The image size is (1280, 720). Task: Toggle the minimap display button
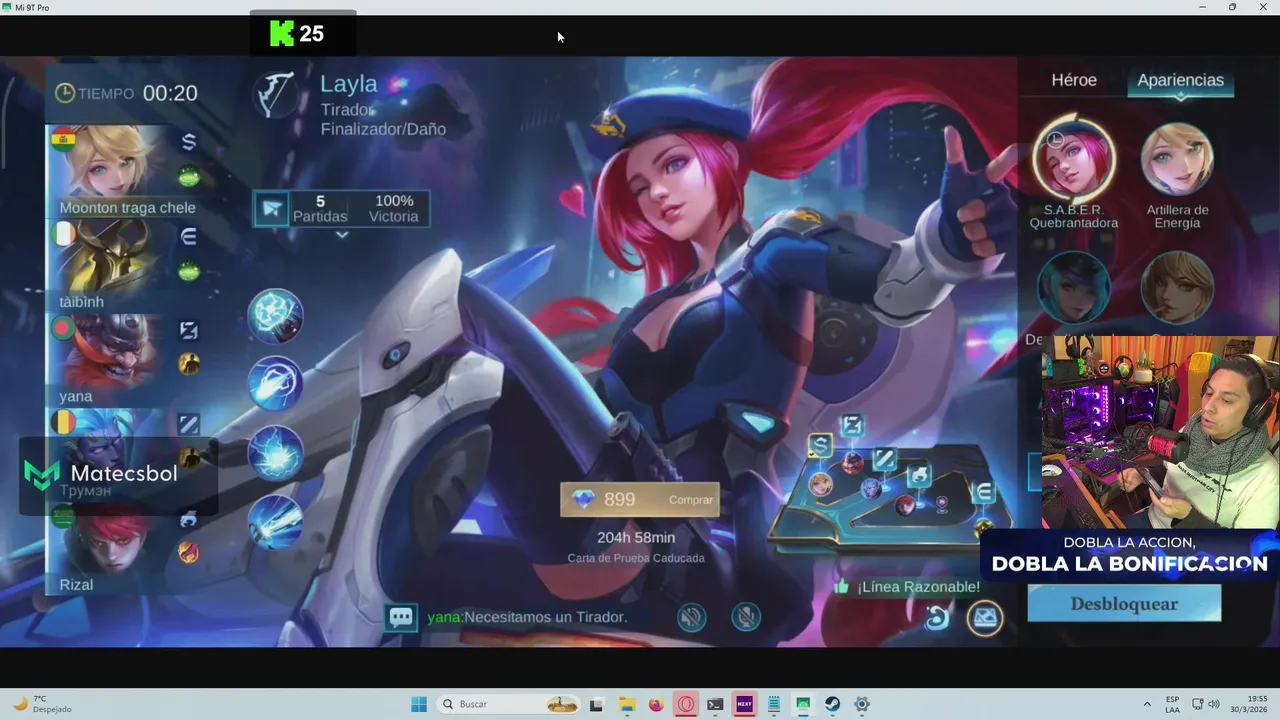(x=985, y=619)
